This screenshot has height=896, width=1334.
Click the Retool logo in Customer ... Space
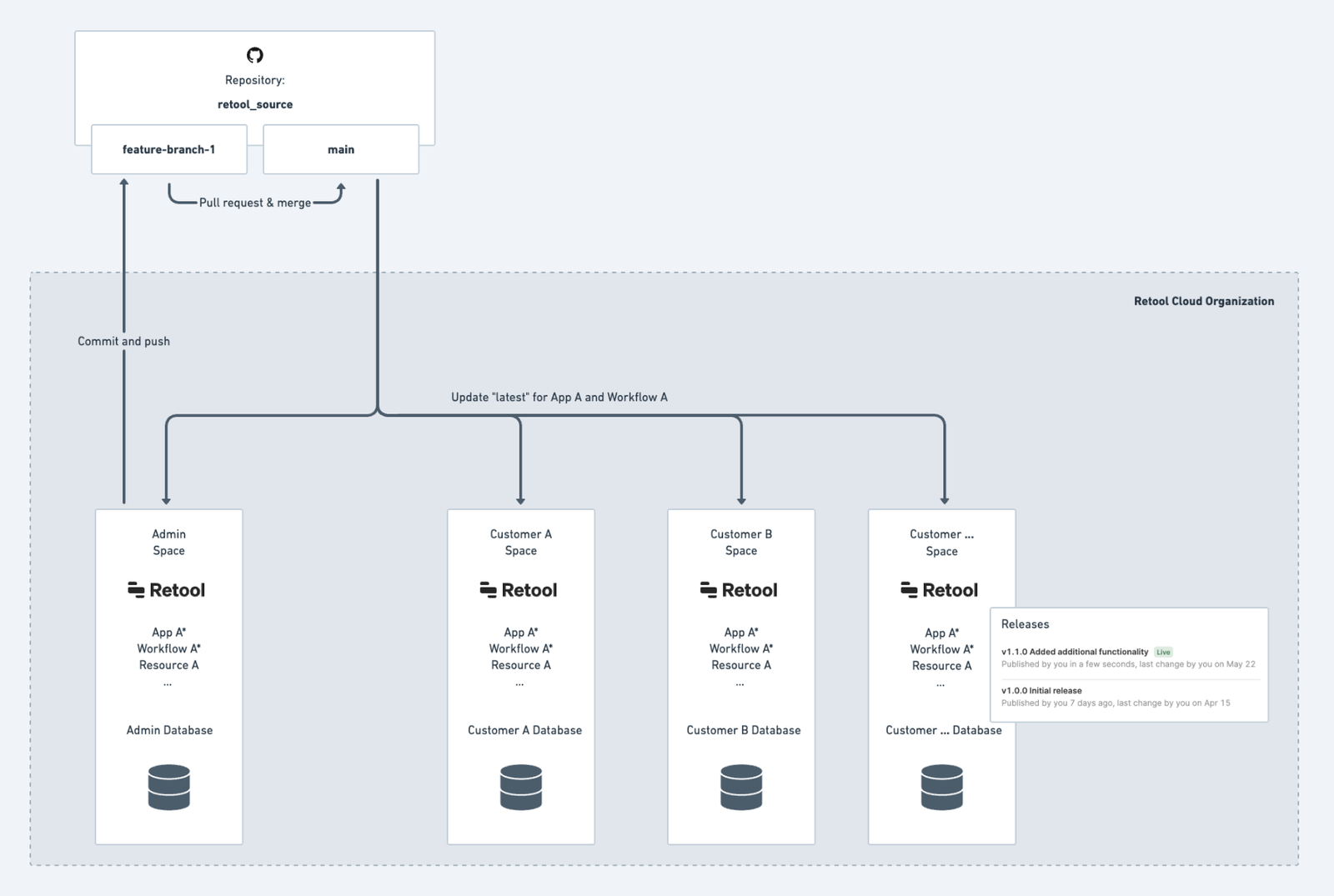tap(940, 590)
